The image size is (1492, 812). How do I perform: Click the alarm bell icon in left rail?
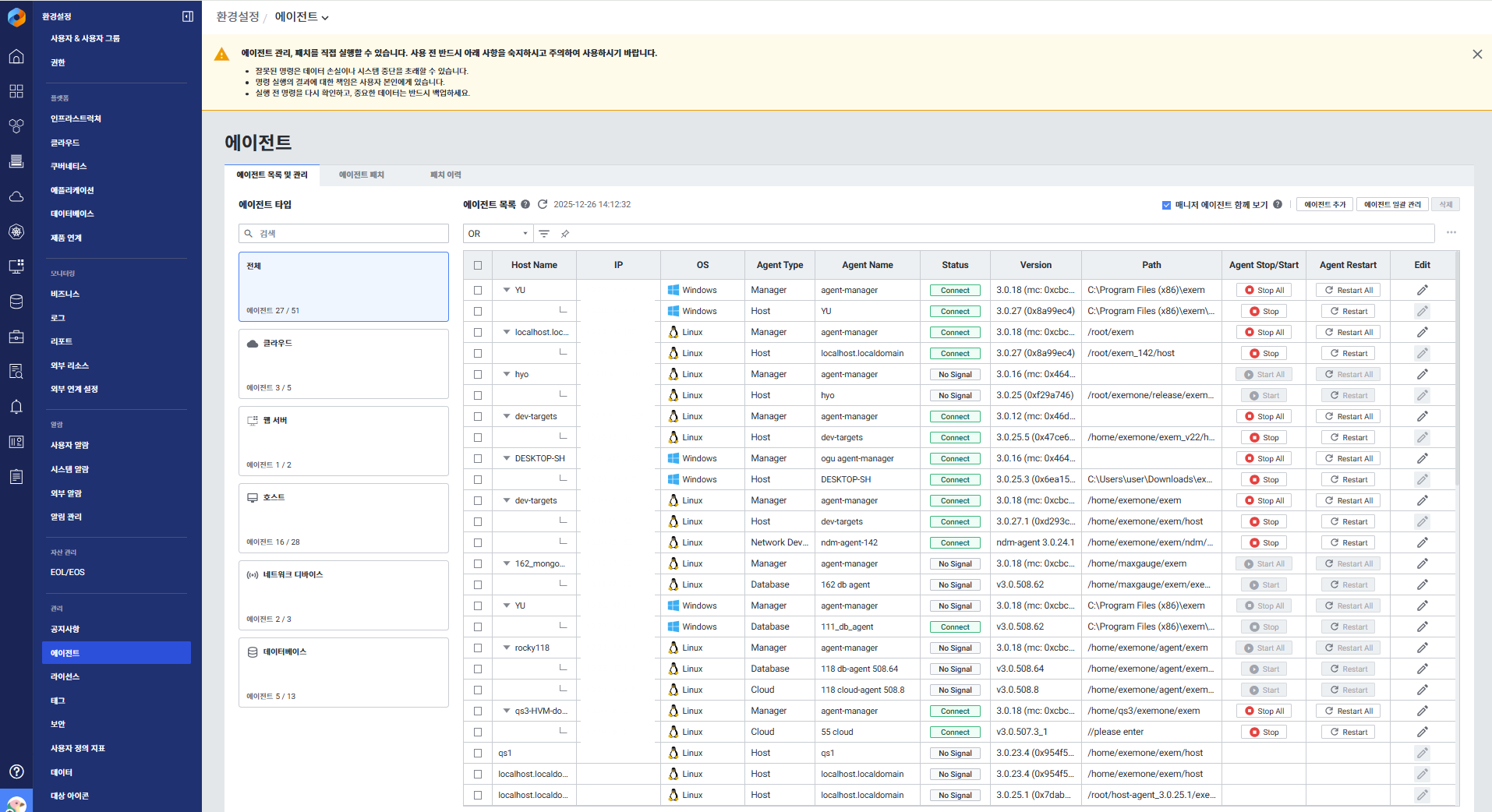tap(16, 407)
